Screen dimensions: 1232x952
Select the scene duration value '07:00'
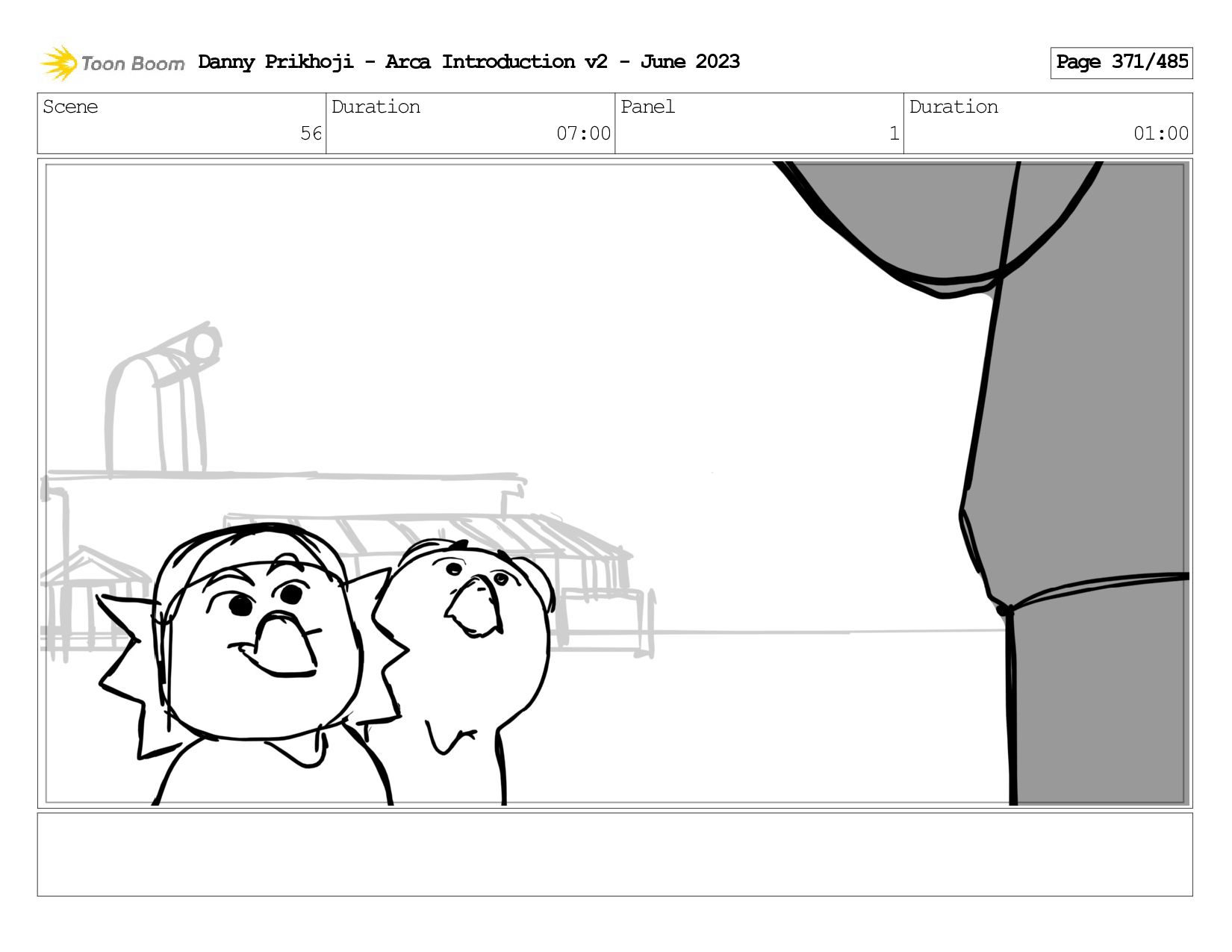click(583, 134)
